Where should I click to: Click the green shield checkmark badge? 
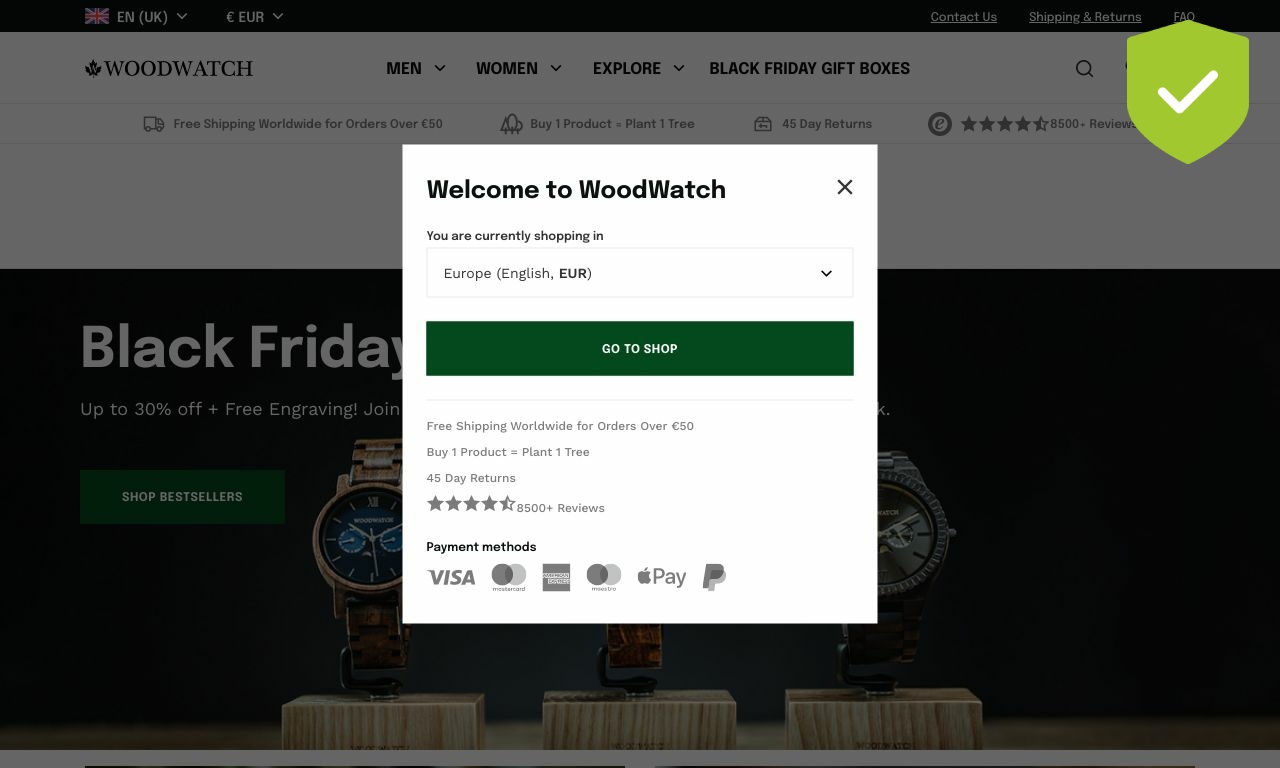point(1188,92)
